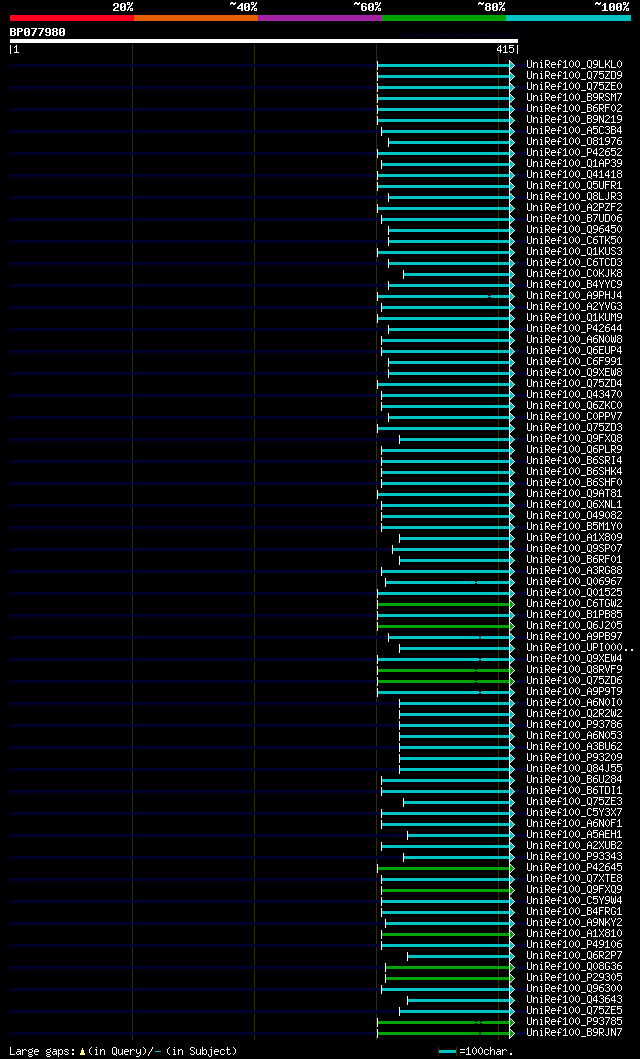Image resolution: width=640 pixels, height=1059 pixels.
Task: Select hit UniRef100_Q06967
Action: click(x=575, y=582)
